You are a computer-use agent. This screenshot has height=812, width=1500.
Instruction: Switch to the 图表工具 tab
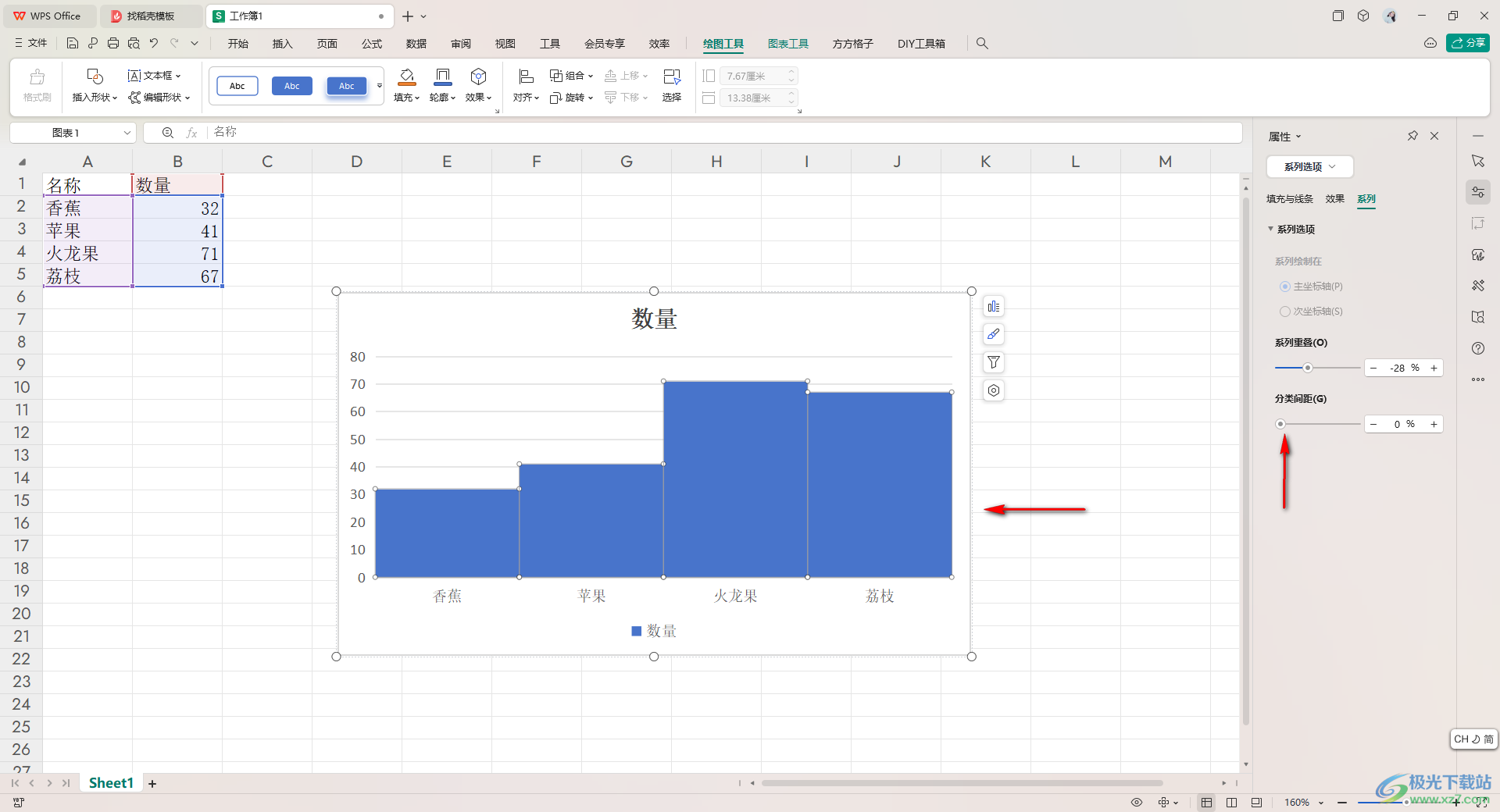[x=788, y=44]
